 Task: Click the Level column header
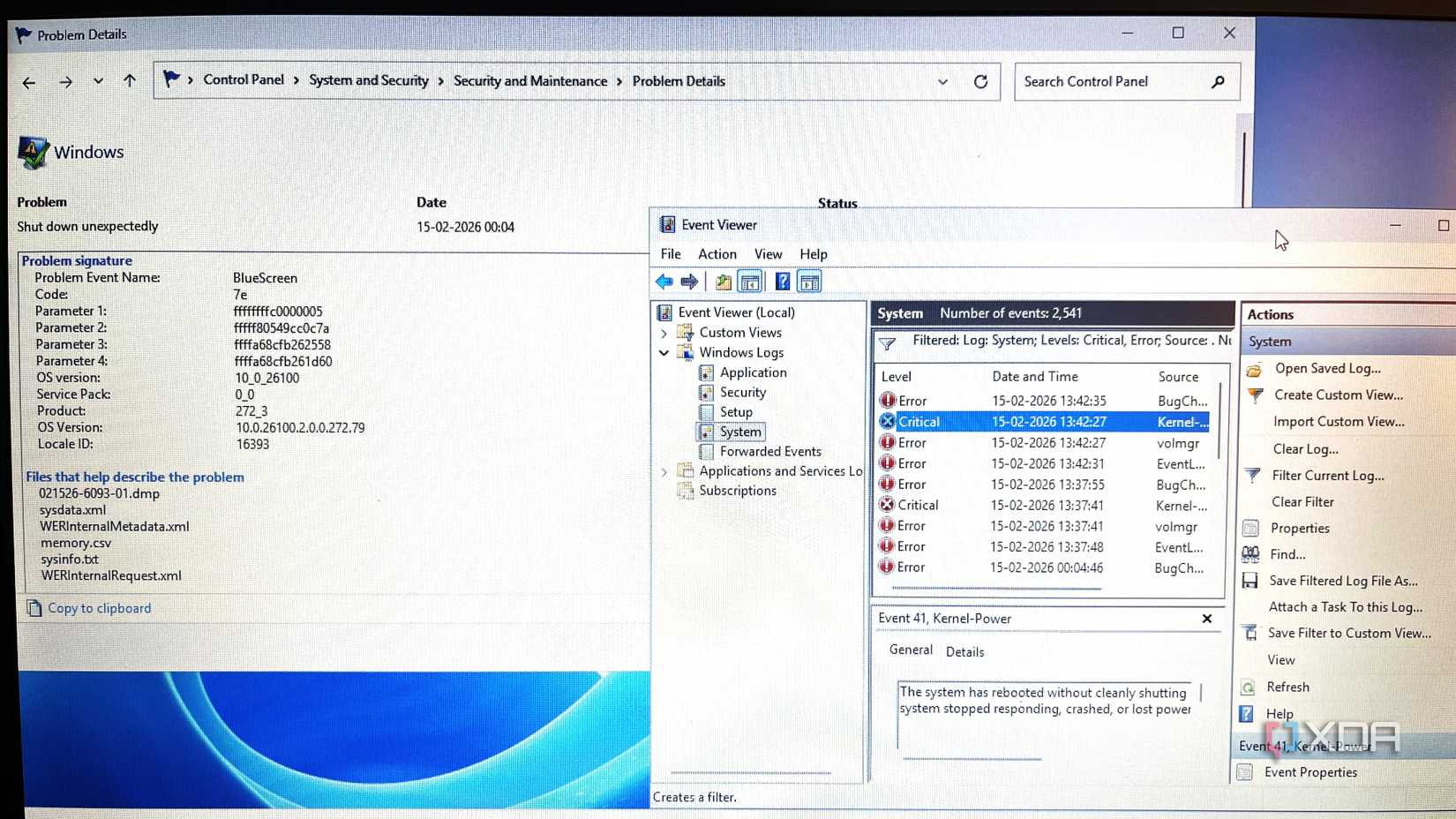coord(896,377)
